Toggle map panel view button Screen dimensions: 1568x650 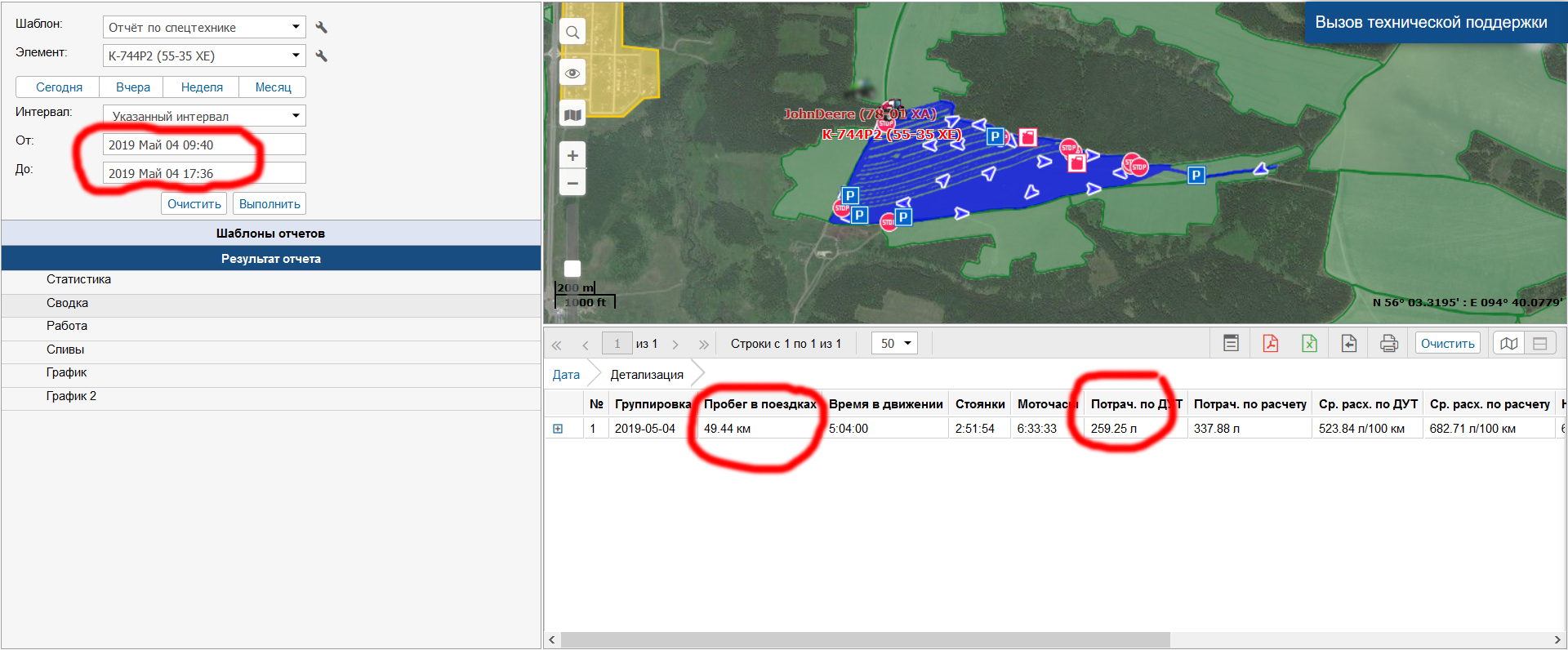point(1508,344)
